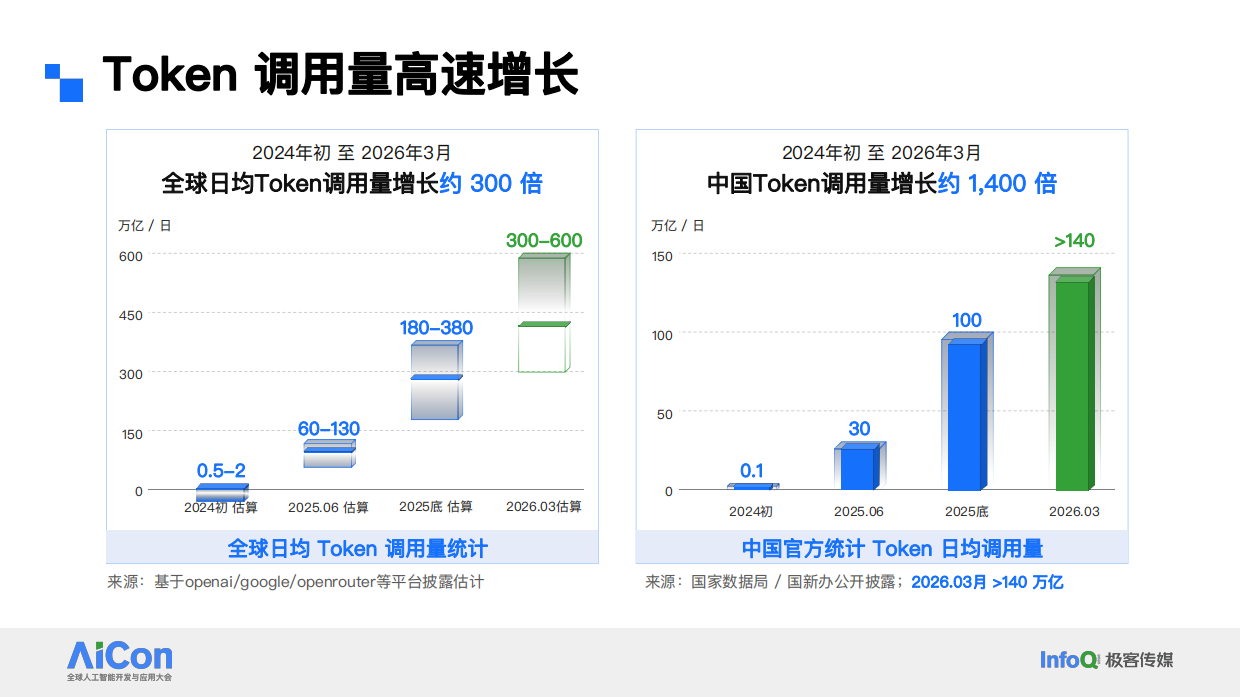Click the green '>140' data label

(x=1074, y=241)
